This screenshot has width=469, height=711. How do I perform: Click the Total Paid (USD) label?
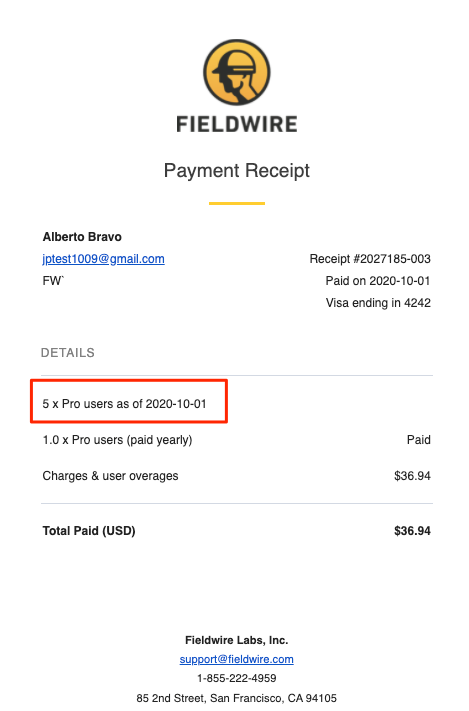click(x=89, y=531)
